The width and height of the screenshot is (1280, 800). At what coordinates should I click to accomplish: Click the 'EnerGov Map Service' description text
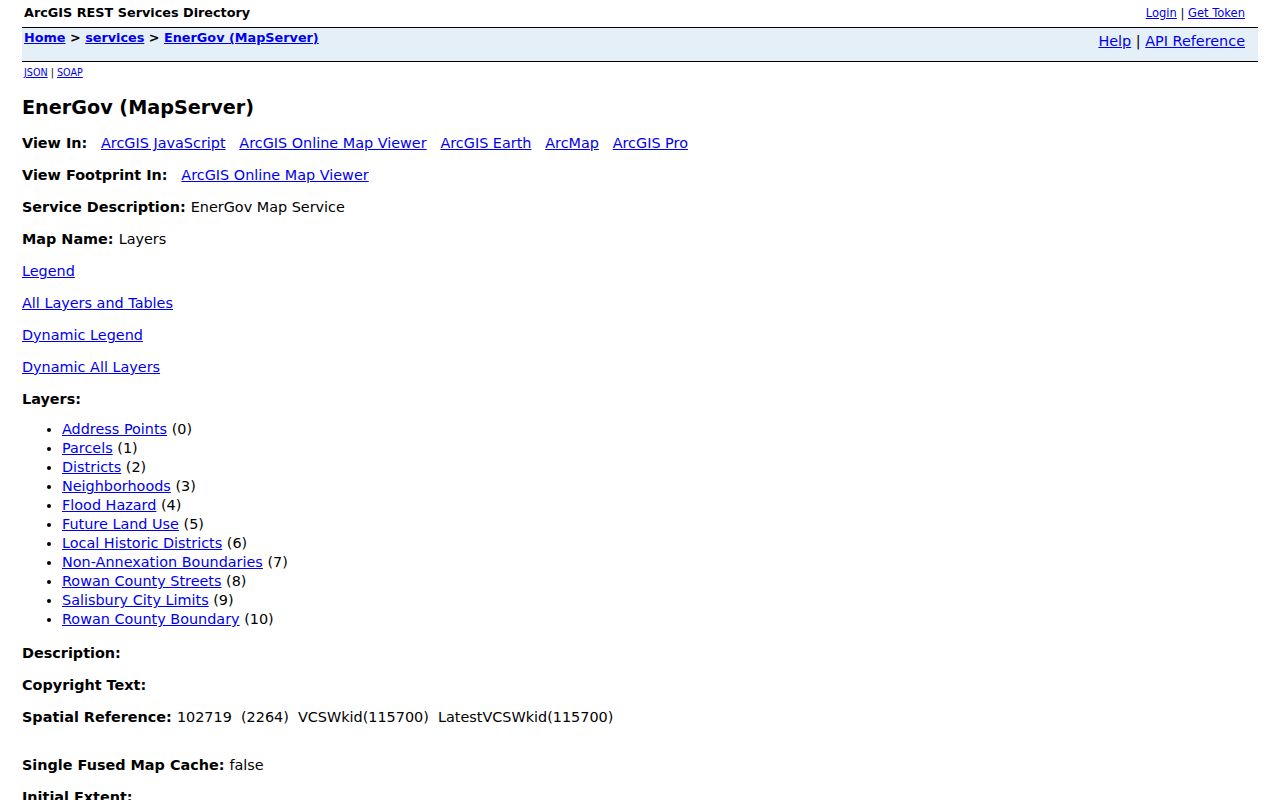pyautogui.click(x=267, y=207)
